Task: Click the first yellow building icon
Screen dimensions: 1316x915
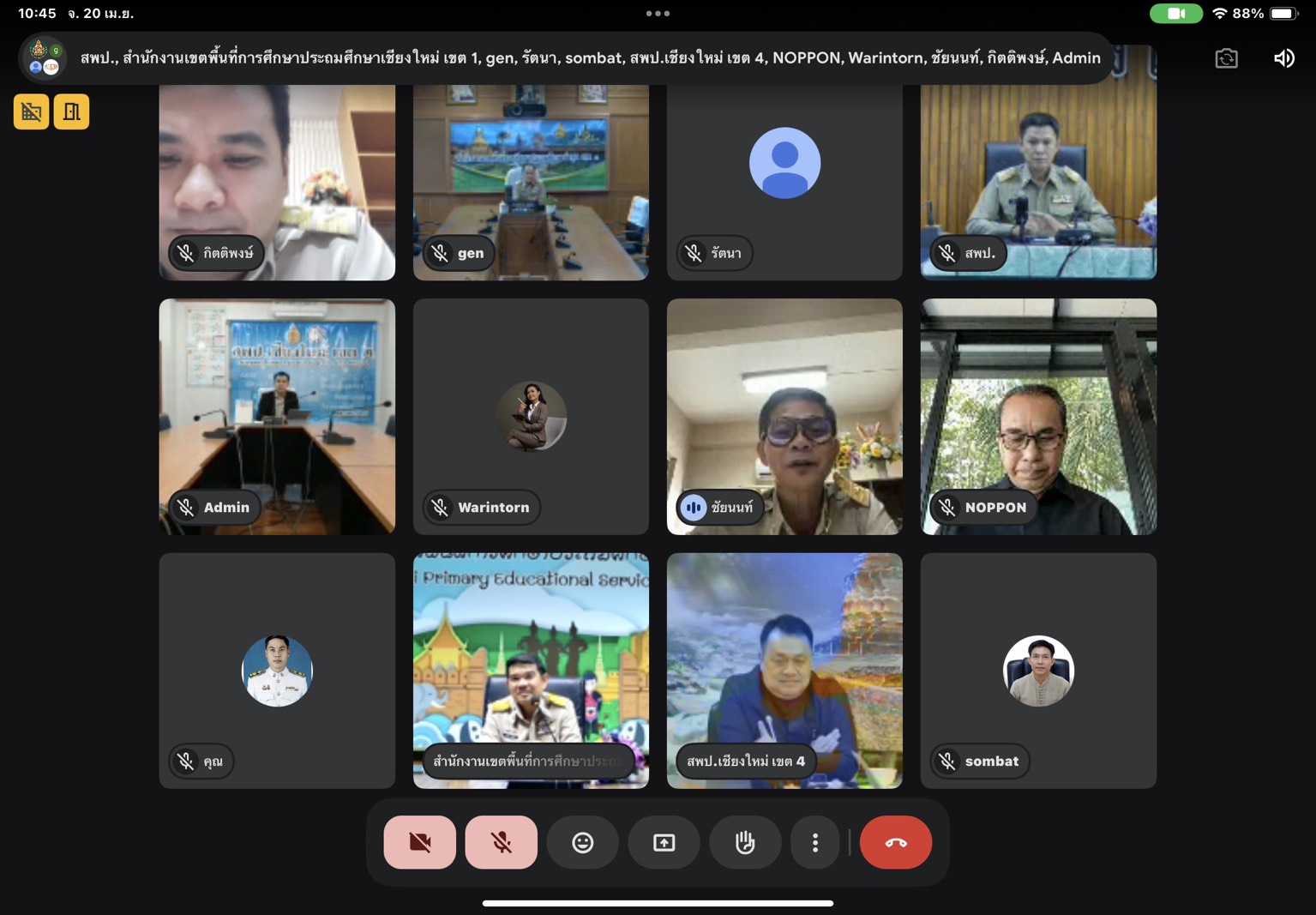Action: point(31,111)
